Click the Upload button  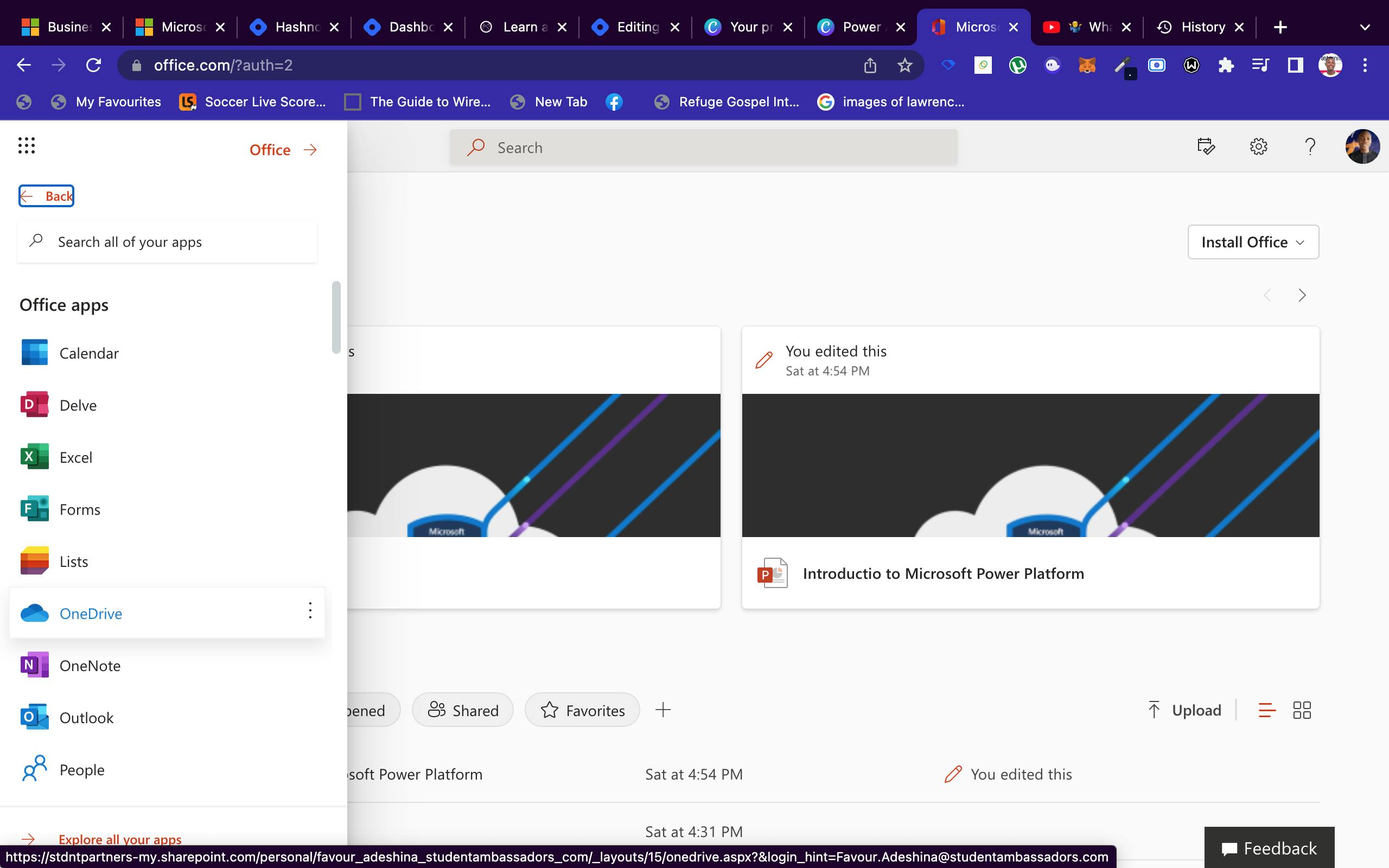(1184, 710)
